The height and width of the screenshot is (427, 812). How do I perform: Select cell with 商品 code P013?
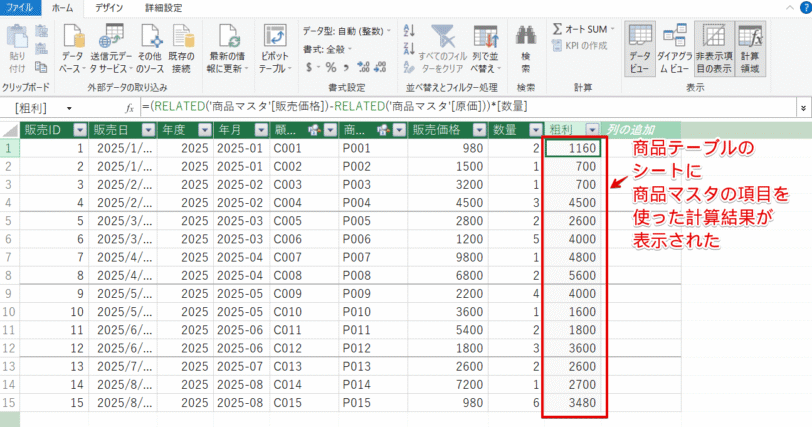(x=373, y=366)
